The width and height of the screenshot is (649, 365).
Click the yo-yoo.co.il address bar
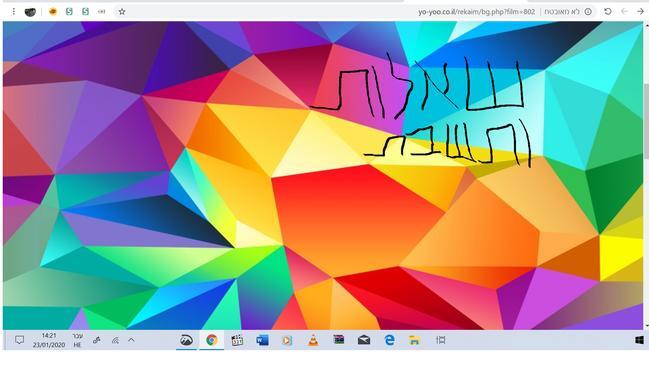click(476, 12)
